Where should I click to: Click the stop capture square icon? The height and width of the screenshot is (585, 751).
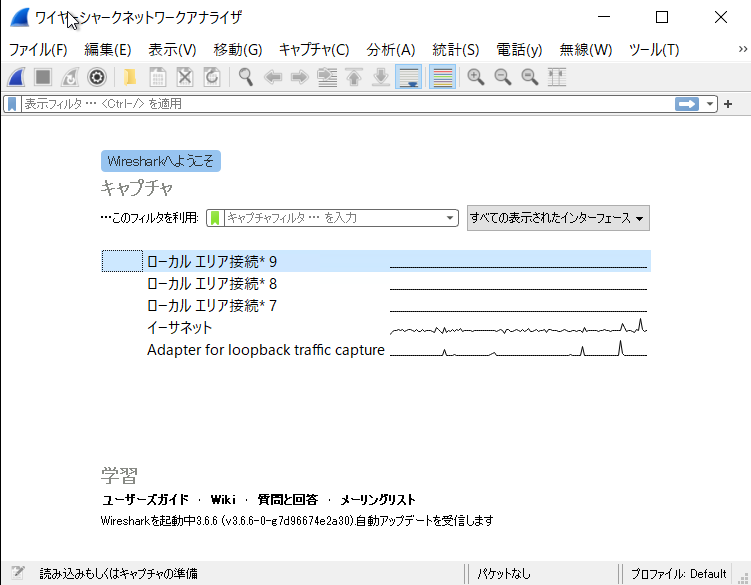[x=43, y=77]
